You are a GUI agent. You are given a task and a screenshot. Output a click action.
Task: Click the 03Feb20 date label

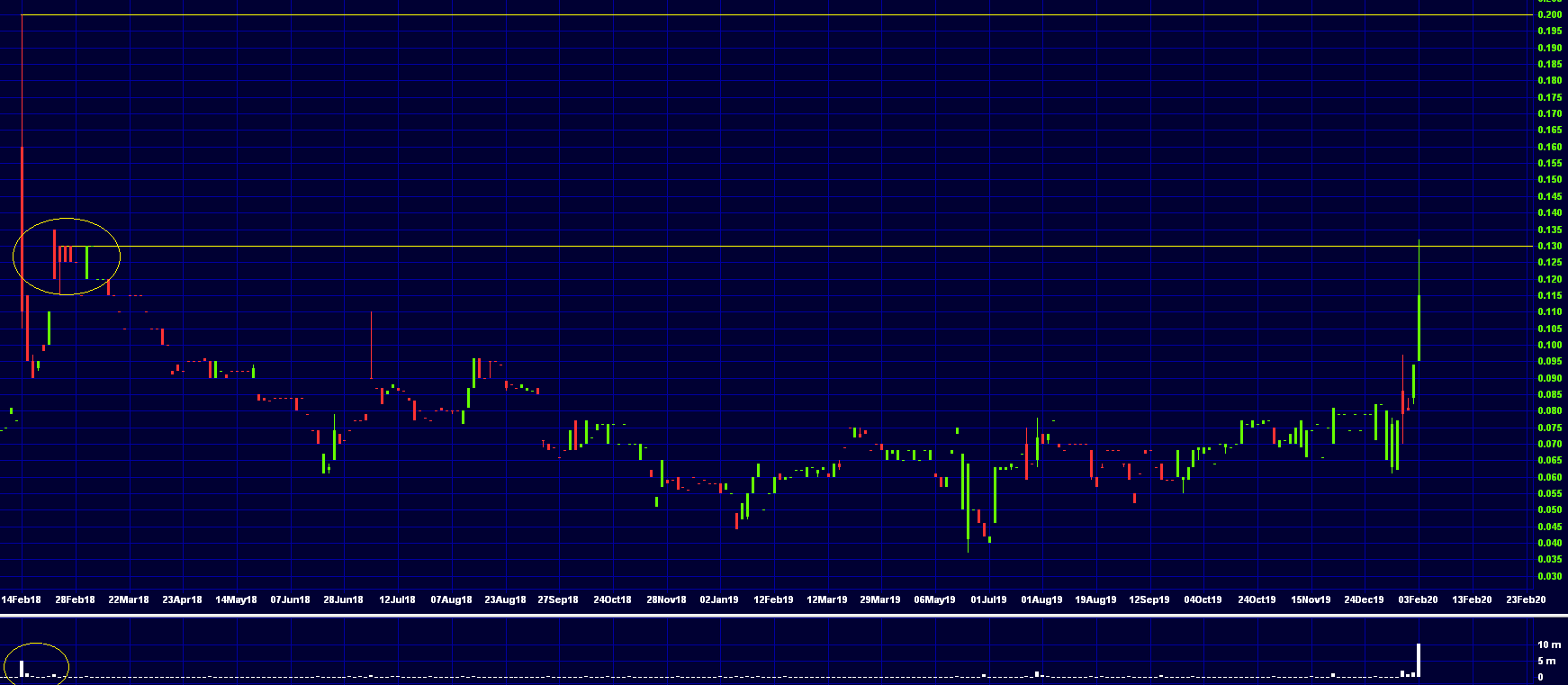(x=1418, y=599)
